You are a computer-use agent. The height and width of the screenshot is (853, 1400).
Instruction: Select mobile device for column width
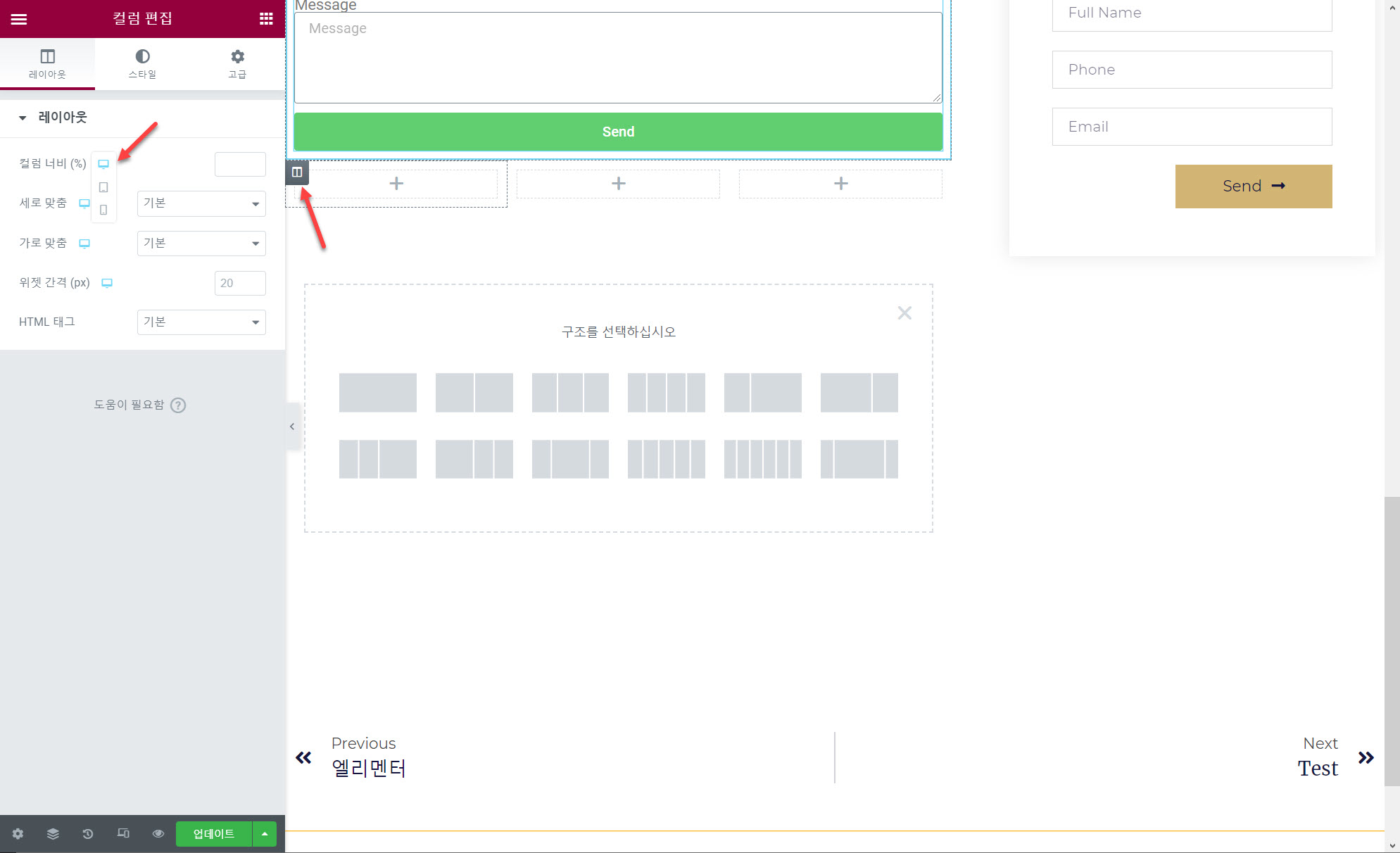(103, 210)
